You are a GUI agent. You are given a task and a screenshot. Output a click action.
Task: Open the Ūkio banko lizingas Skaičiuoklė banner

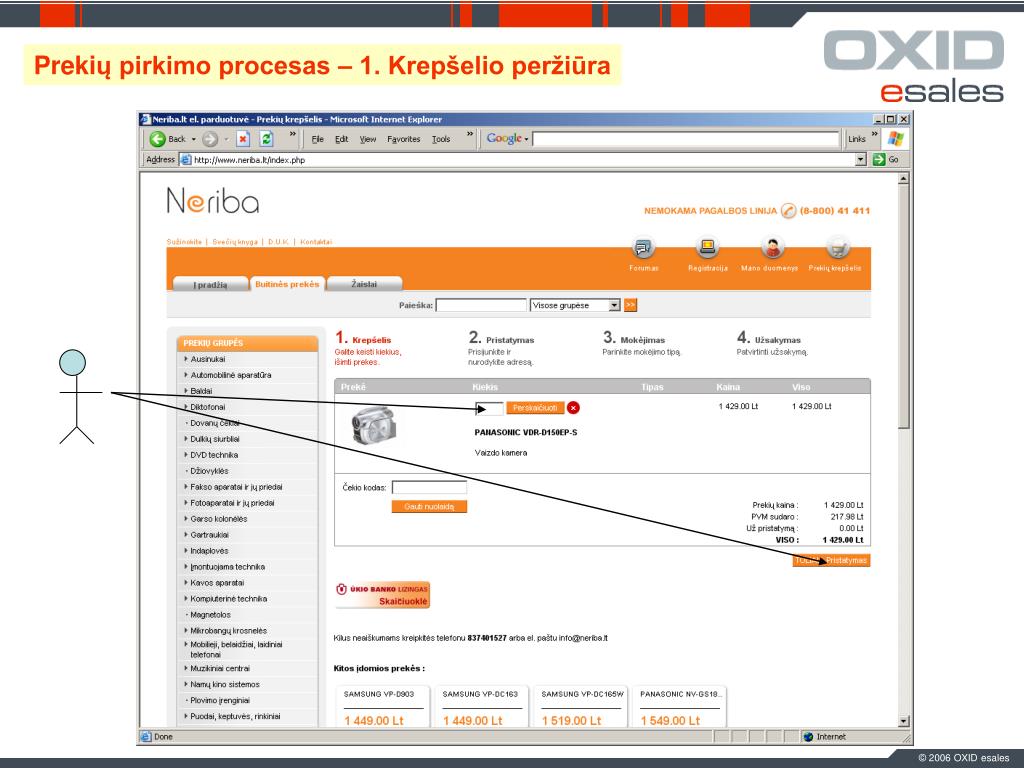[383, 595]
